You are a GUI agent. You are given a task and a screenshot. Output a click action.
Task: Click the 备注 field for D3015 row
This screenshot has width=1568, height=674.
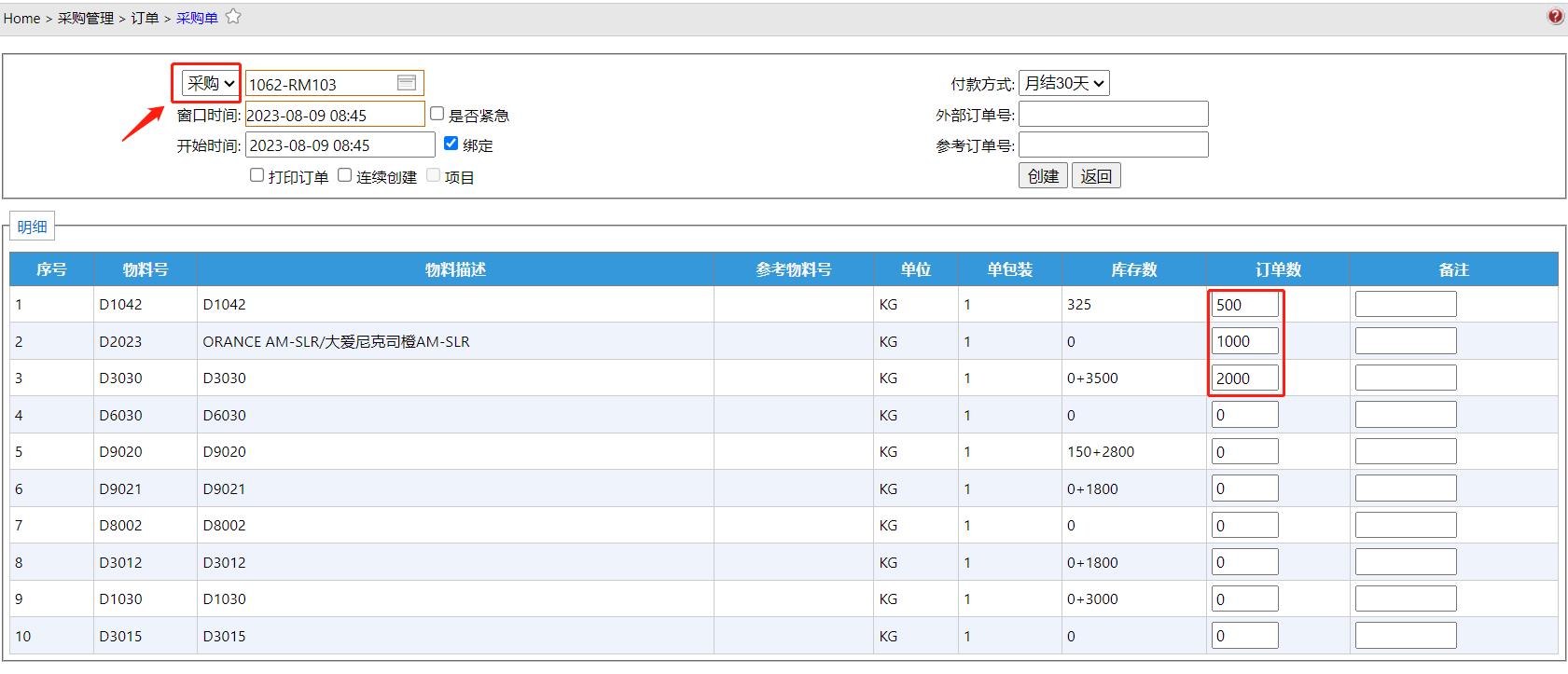[1405, 636]
